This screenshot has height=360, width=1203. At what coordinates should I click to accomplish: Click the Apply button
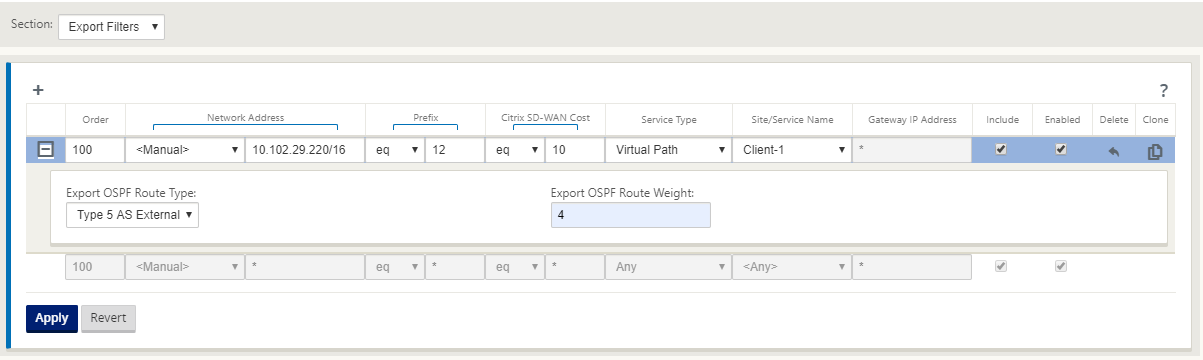52,318
